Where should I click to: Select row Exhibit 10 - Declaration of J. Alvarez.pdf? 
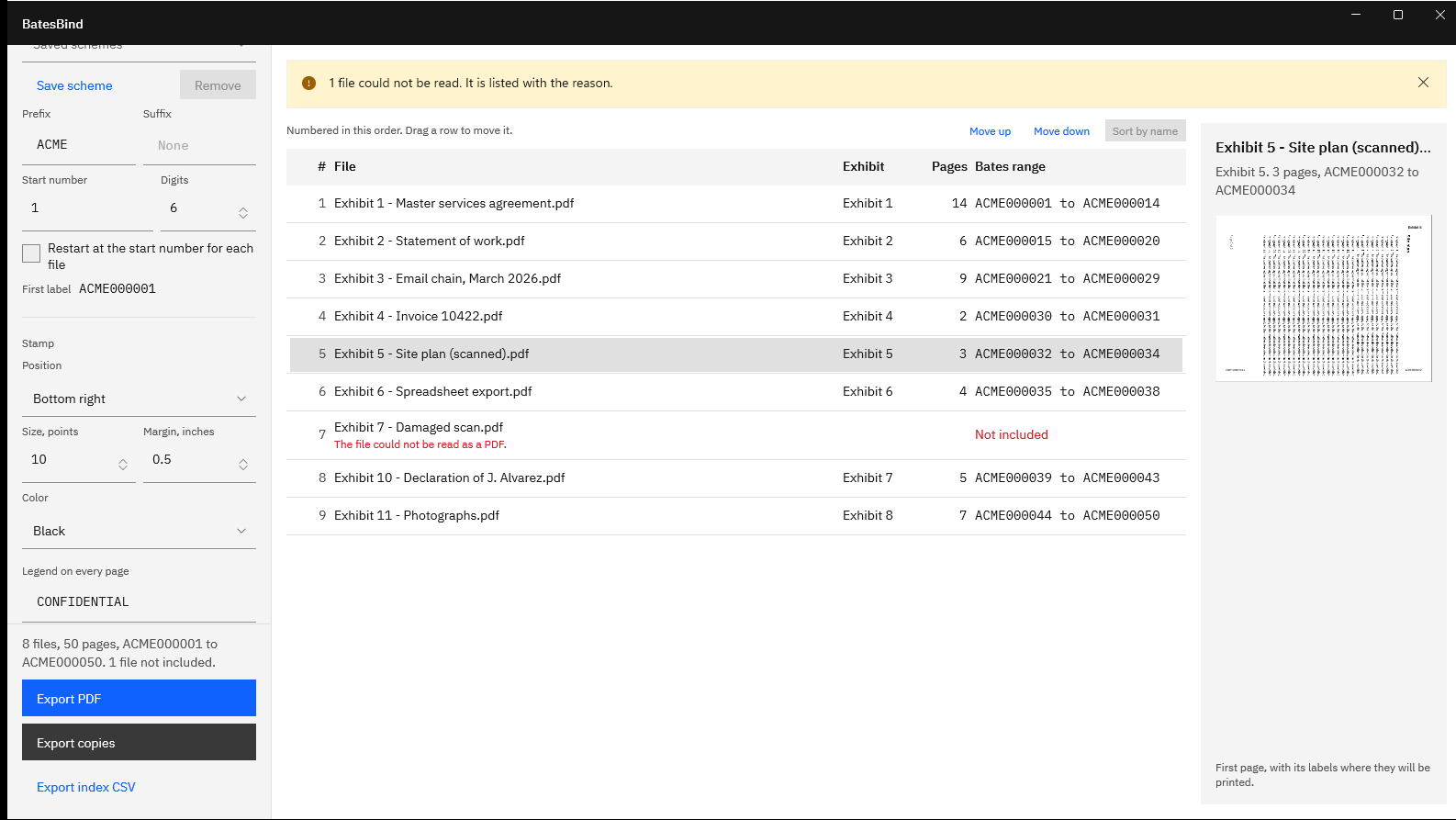(736, 478)
